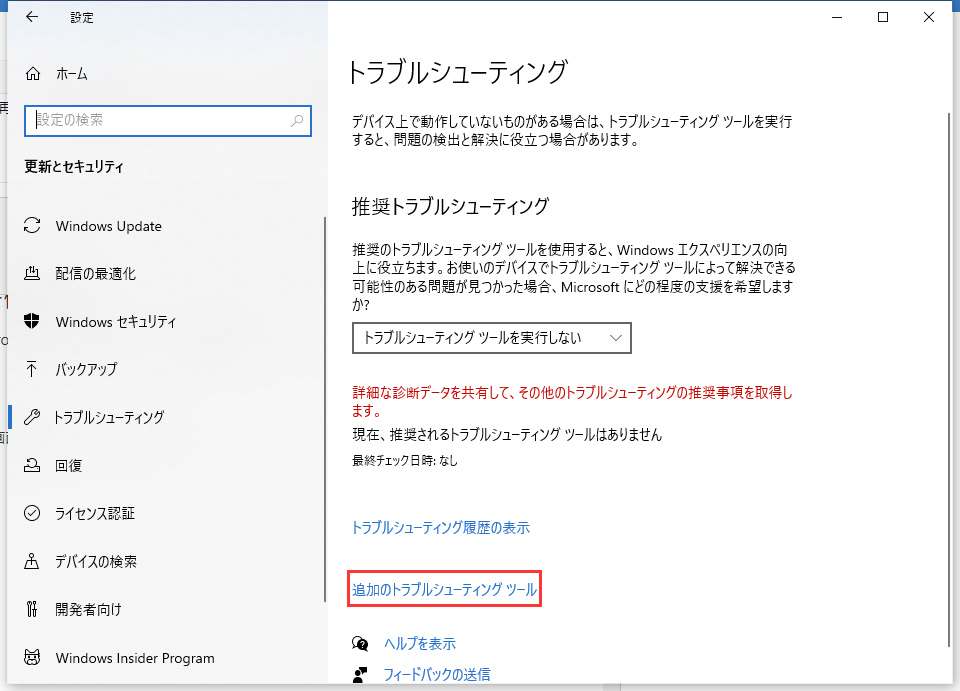Screen dimensions: 960x691
Task: Open 追加のトラブルシューティング ツール link
Action: (444, 589)
